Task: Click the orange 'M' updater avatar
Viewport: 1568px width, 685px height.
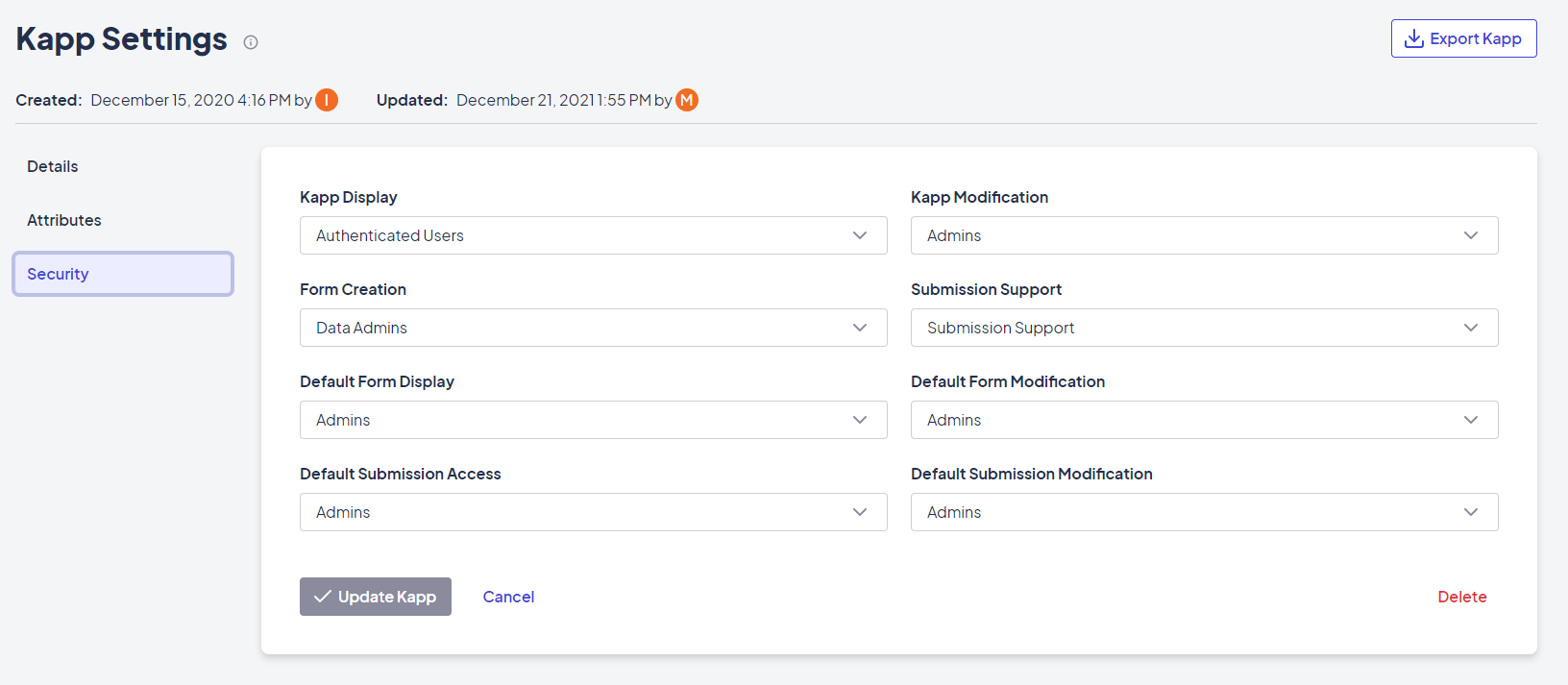Action: pyautogui.click(x=687, y=100)
